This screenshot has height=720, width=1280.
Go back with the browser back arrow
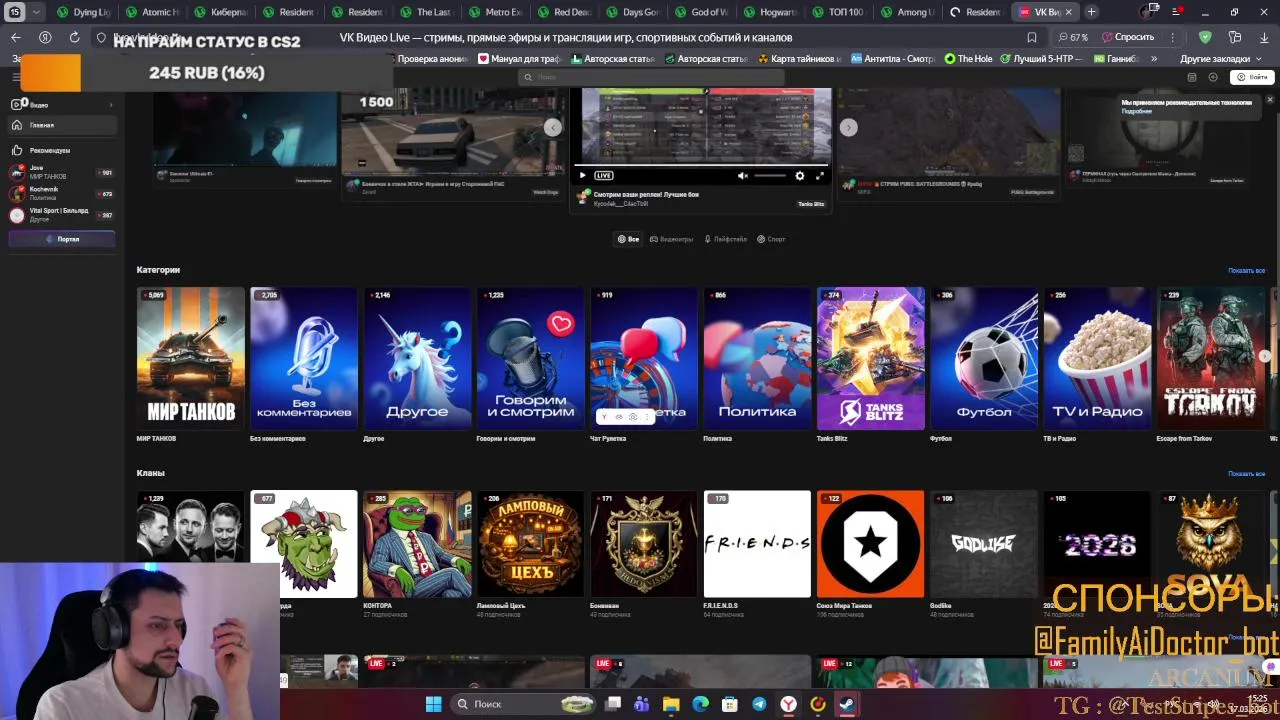(15, 37)
